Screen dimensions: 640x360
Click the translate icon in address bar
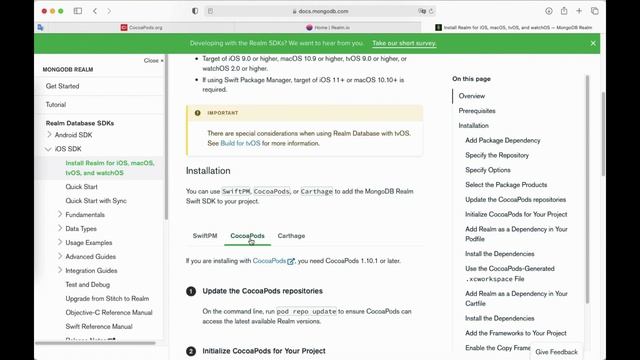[422, 11]
